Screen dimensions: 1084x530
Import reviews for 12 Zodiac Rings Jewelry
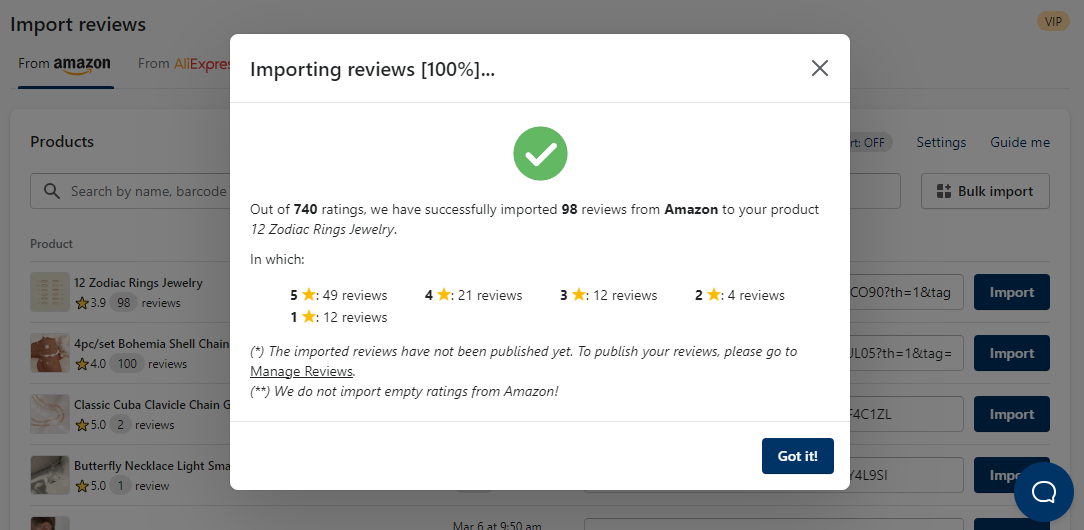coord(1011,293)
